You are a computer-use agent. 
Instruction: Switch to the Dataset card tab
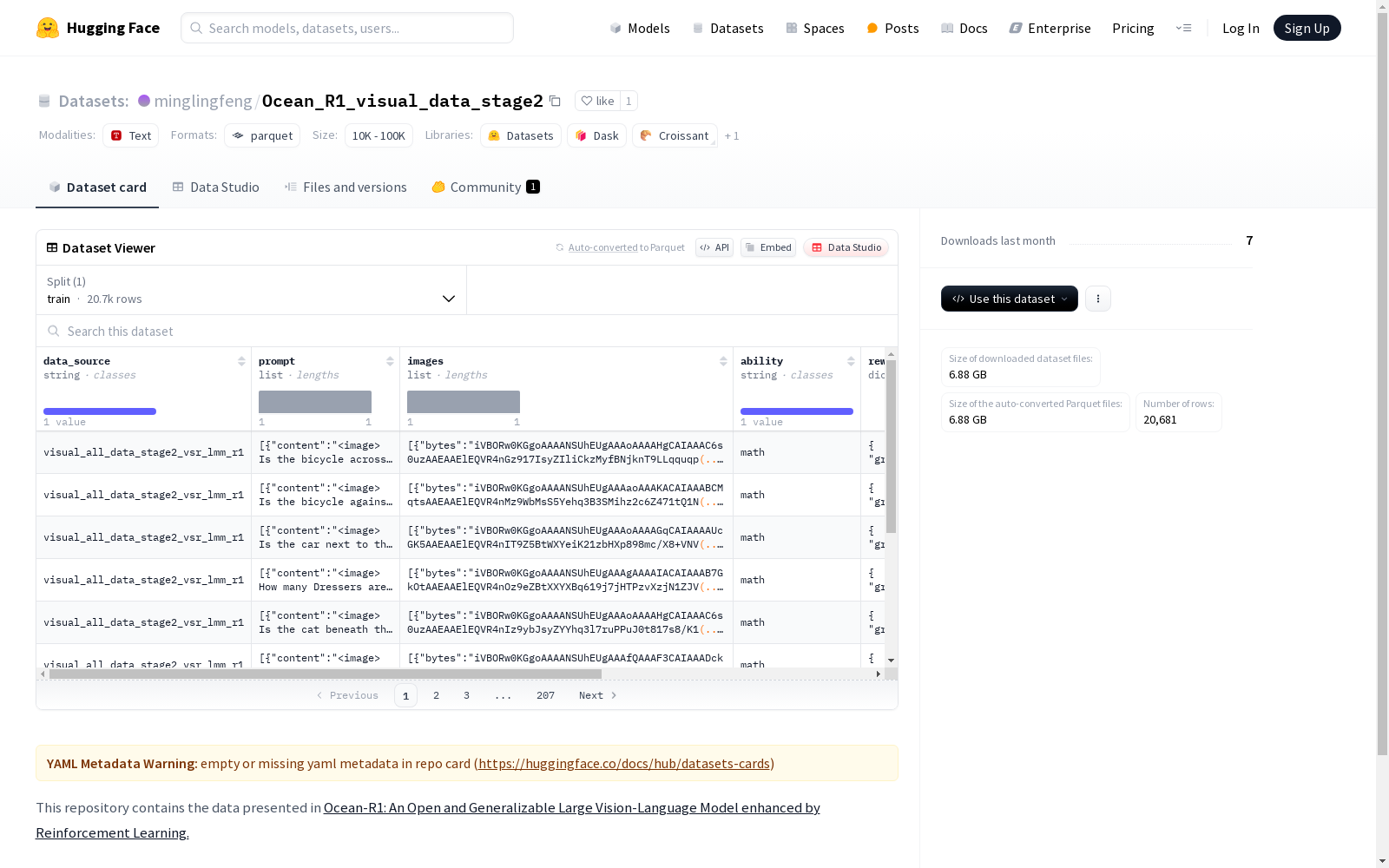click(97, 187)
